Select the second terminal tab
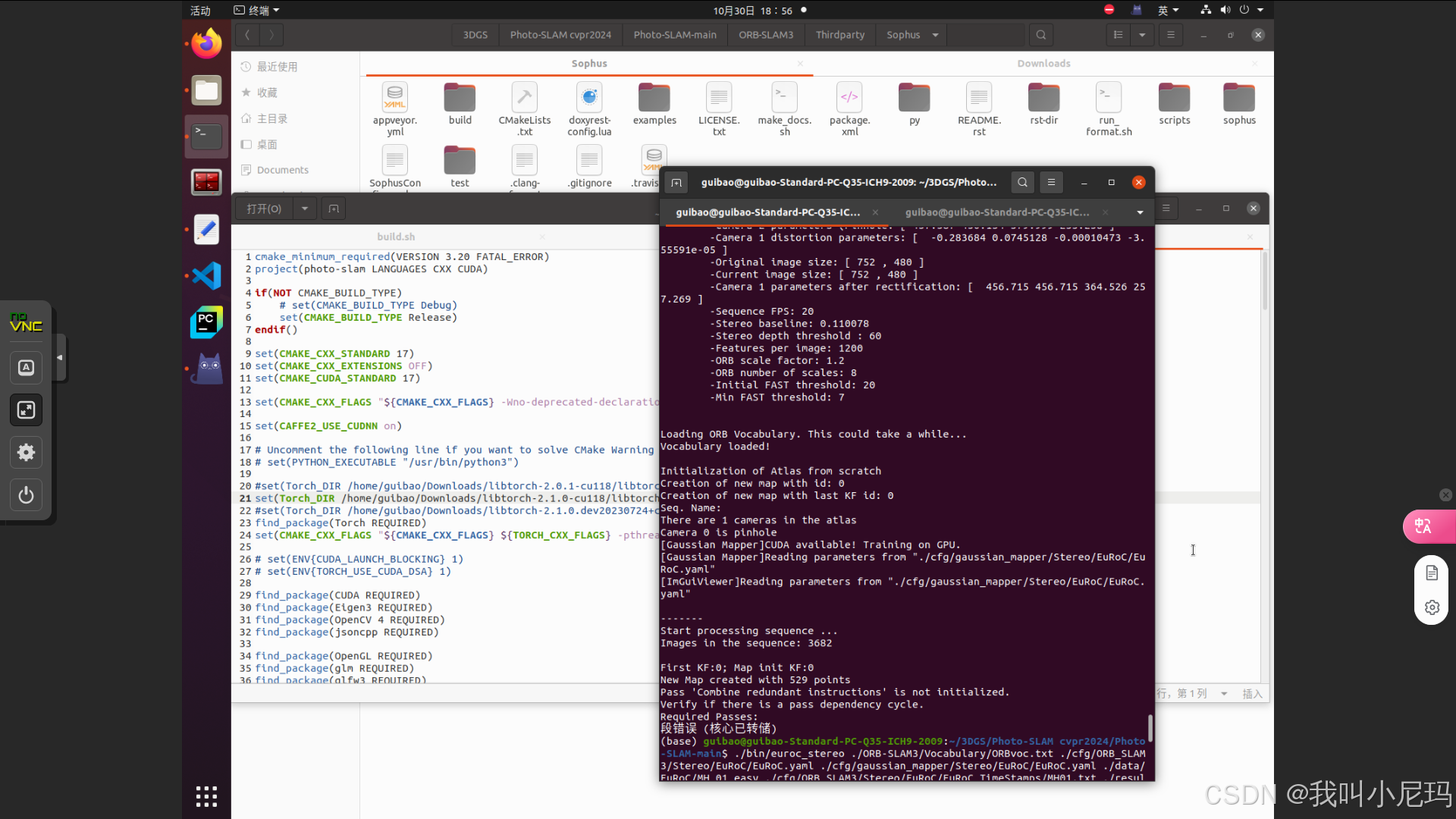 (x=997, y=212)
